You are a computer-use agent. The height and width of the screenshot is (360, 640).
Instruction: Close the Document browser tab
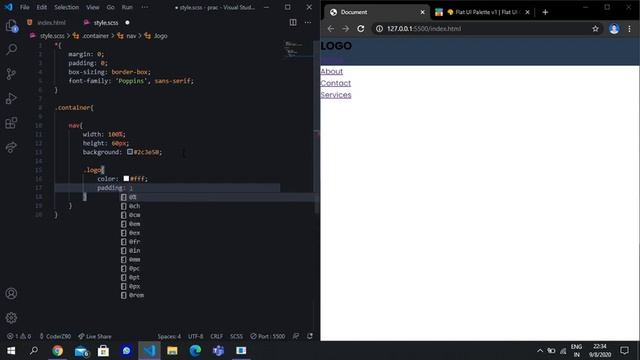pos(422,12)
